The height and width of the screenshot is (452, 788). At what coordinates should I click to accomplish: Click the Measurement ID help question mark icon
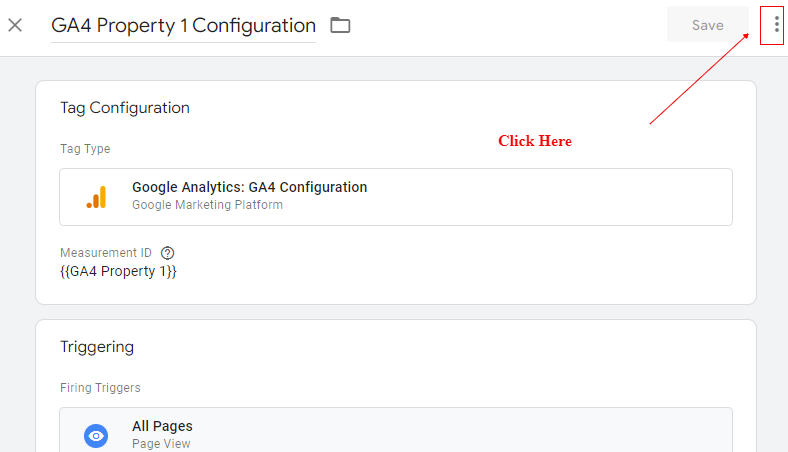click(x=167, y=253)
